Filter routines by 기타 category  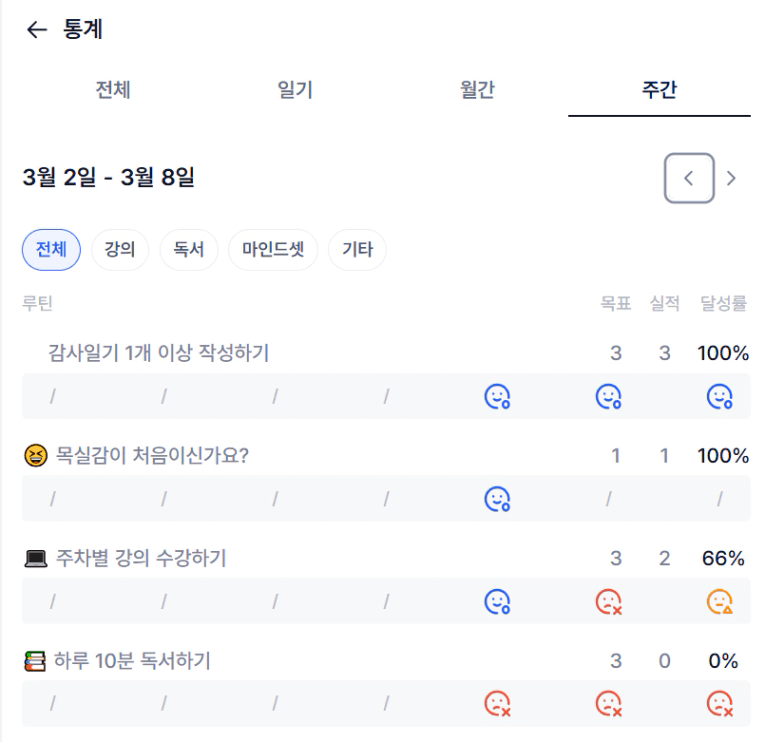(357, 250)
